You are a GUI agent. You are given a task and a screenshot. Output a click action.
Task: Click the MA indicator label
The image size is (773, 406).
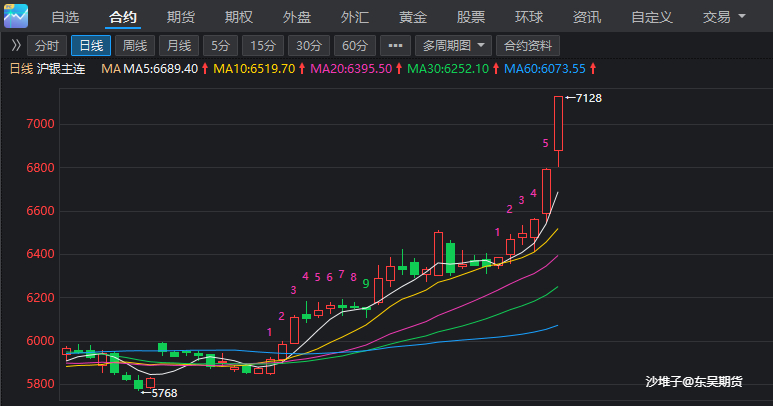click(111, 69)
